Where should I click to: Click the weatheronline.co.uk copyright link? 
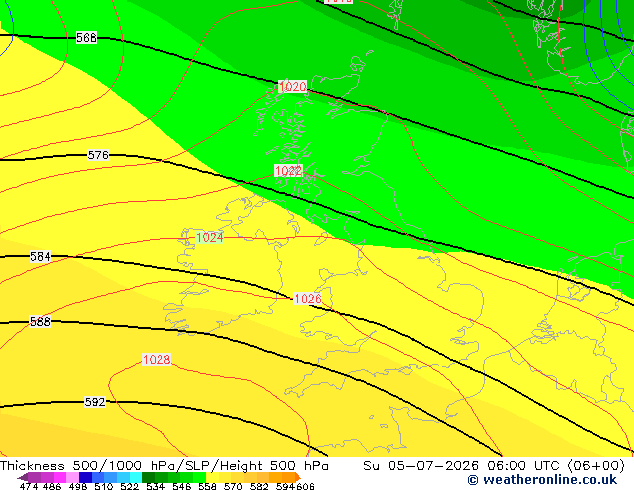tap(542, 479)
